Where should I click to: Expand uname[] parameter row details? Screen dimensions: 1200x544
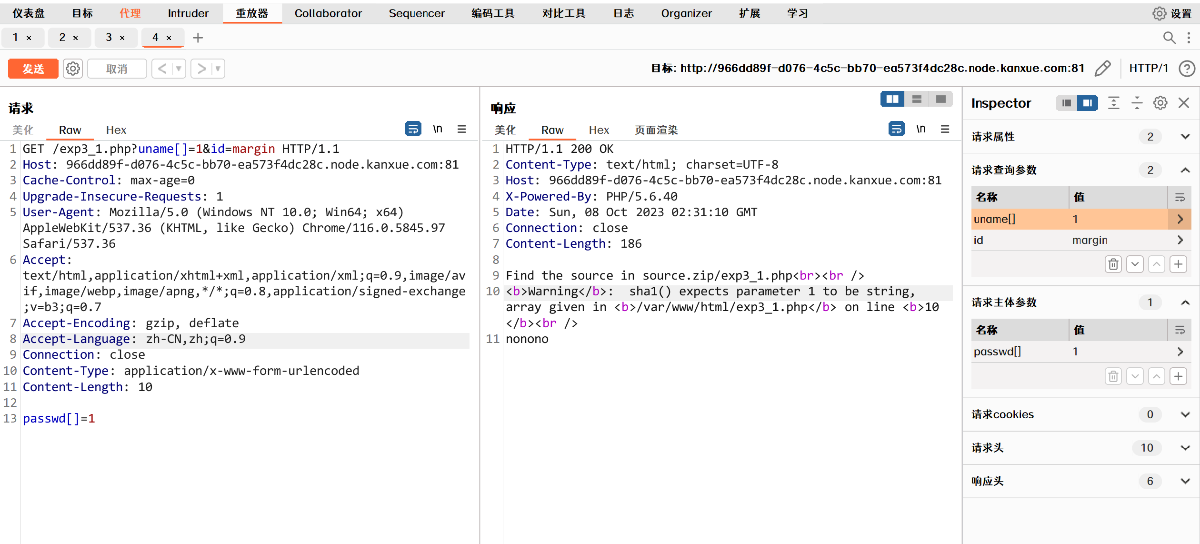(1180, 219)
